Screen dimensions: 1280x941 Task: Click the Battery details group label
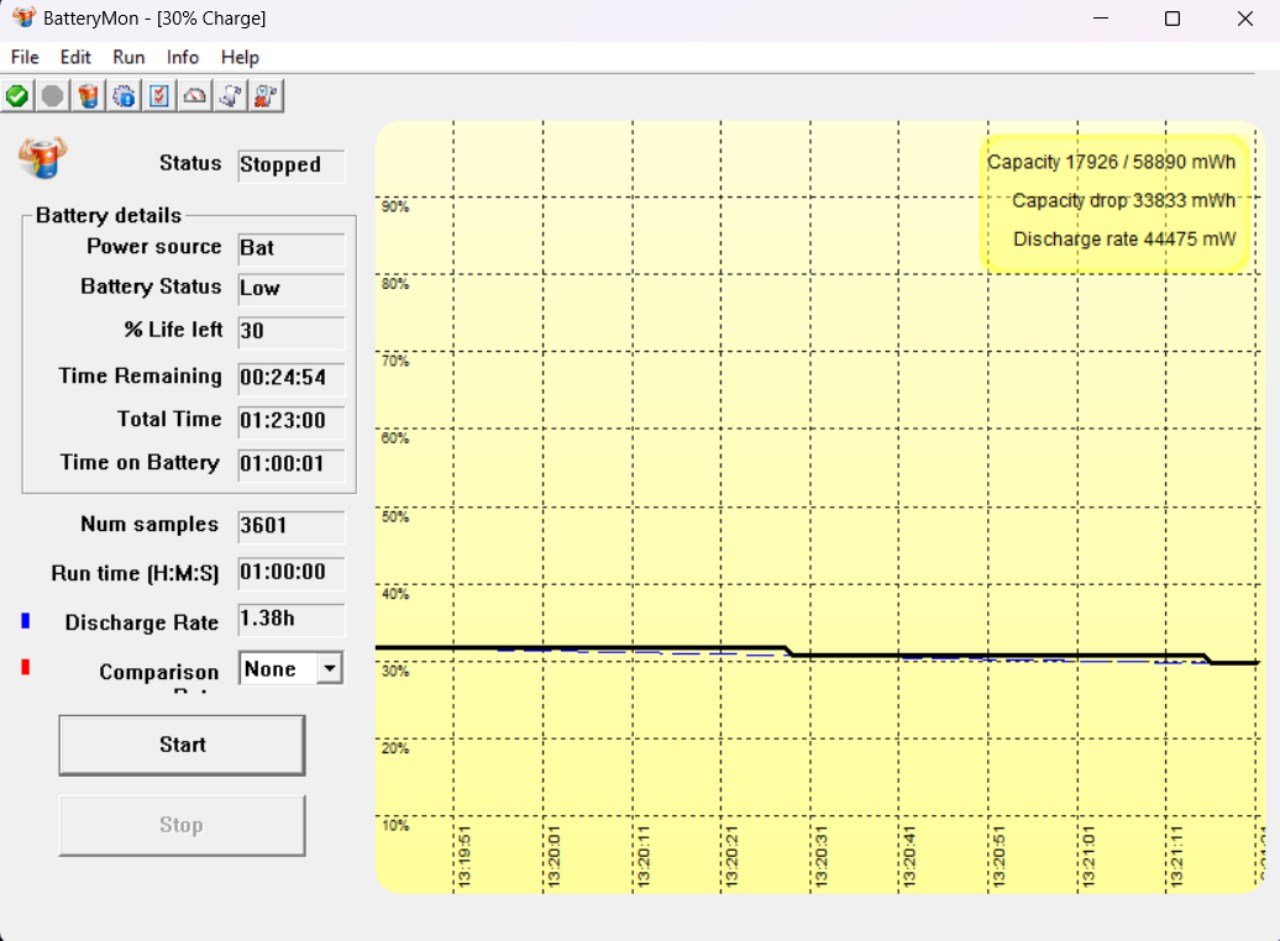(109, 216)
